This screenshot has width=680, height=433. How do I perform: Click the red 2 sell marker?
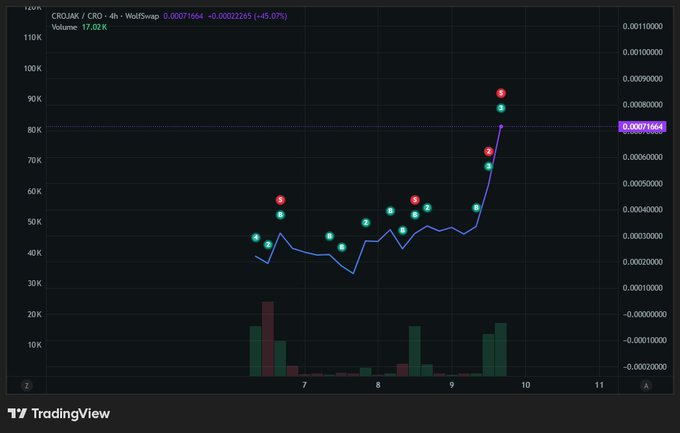tap(489, 151)
